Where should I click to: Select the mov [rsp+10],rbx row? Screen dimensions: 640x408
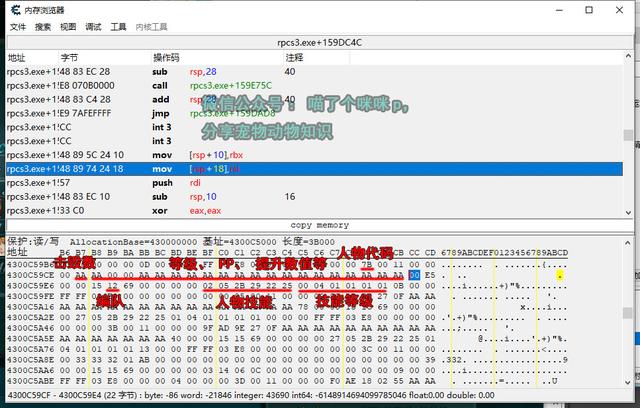point(314,155)
